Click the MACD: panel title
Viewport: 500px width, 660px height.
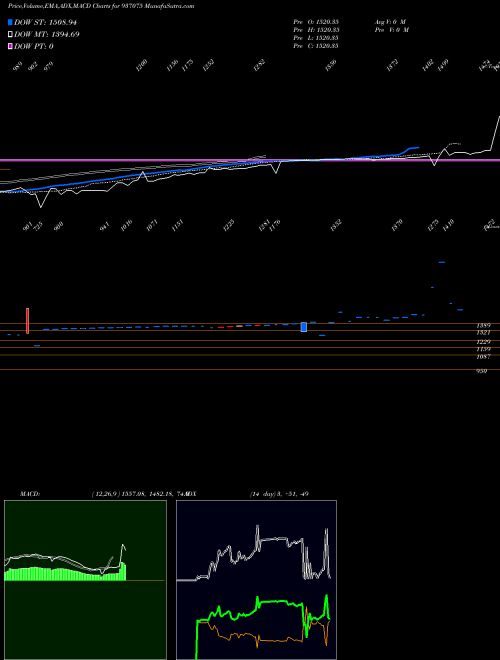29,494
